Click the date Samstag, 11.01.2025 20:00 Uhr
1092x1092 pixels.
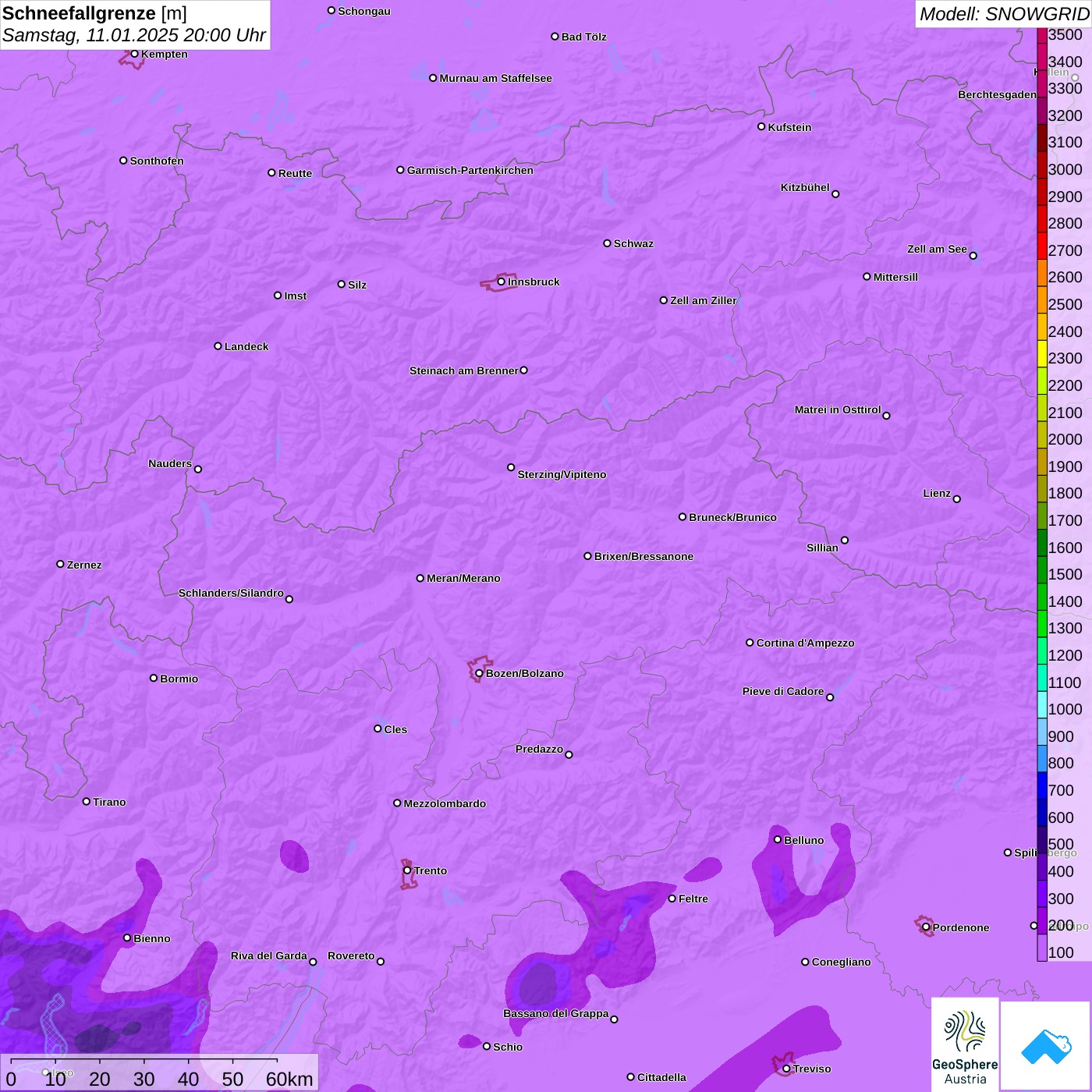point(134,35)
